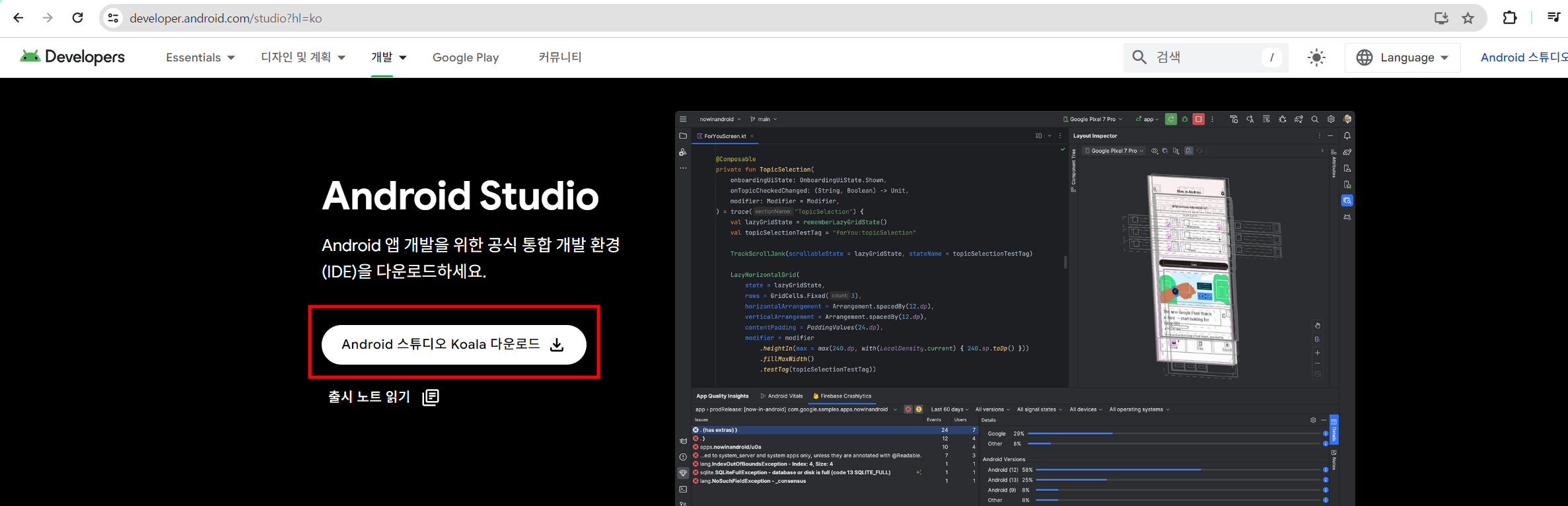Select the ForYouScreen.kt editor tab
Screen dimensions: 1568x506
pyautogui.click(x=725, y=136)
